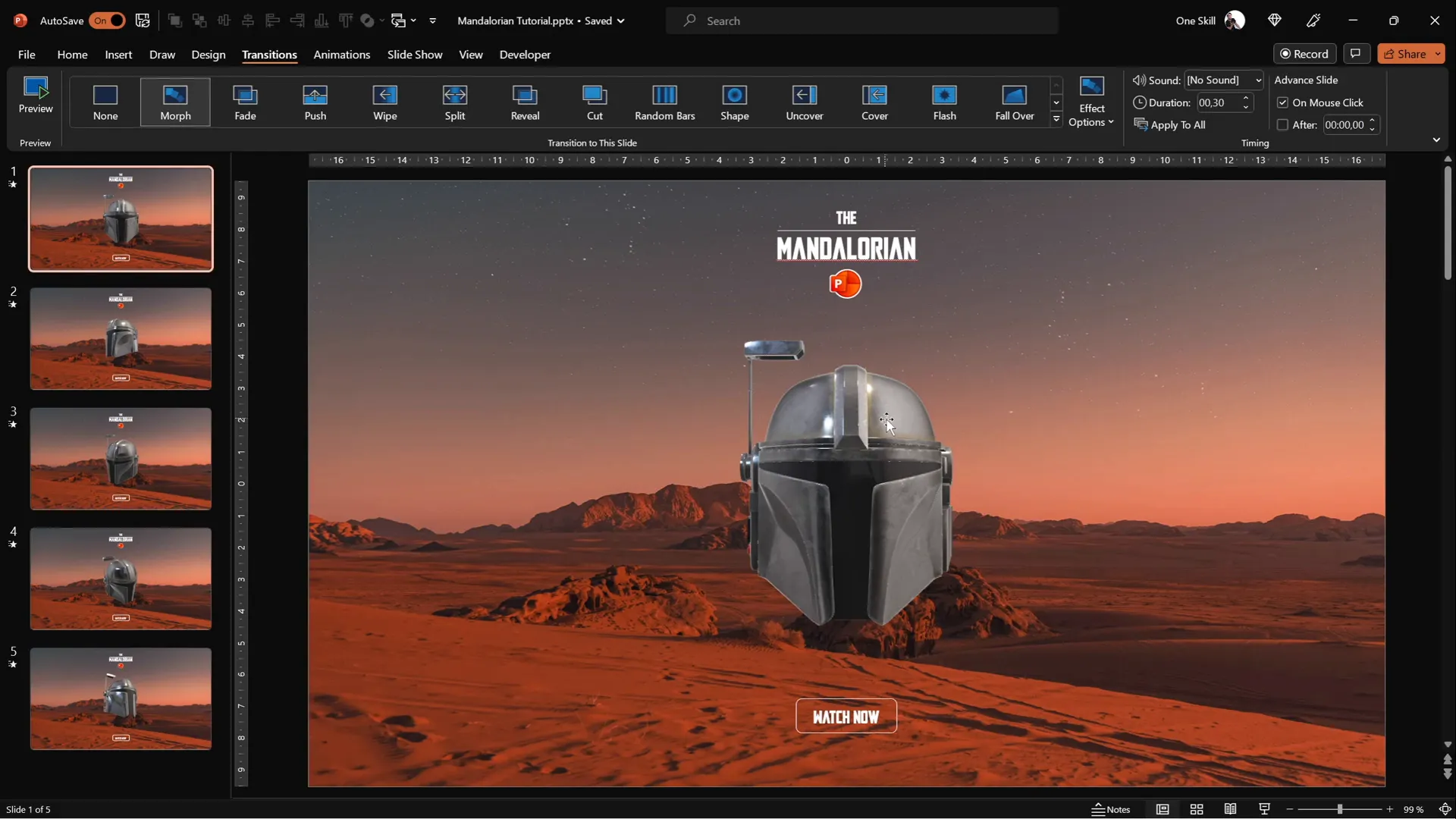1456x819 pixels.
Task: Apply the Shape transition
Action: pos(735,102)
